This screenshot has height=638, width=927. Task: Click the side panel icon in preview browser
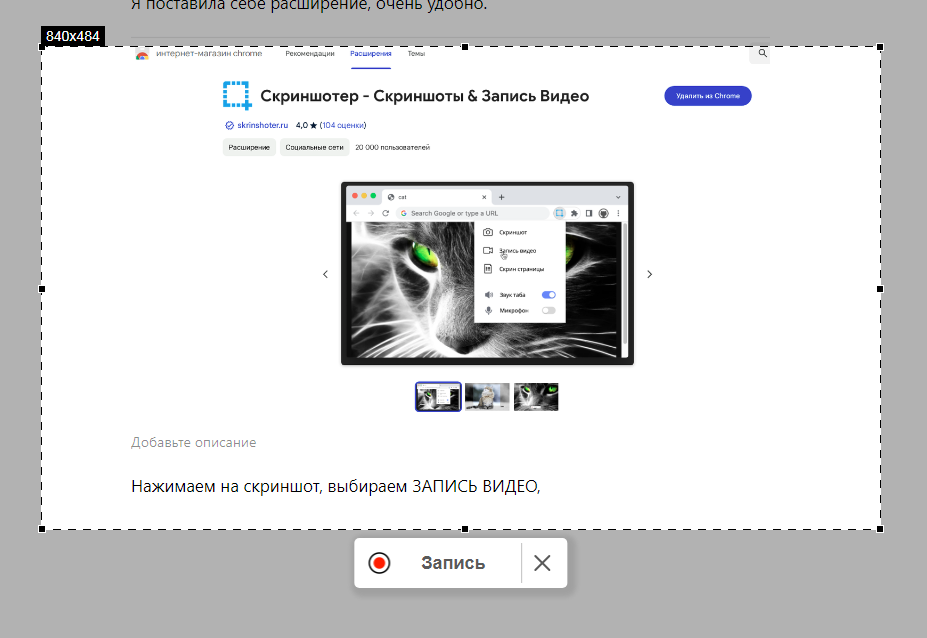589,213
